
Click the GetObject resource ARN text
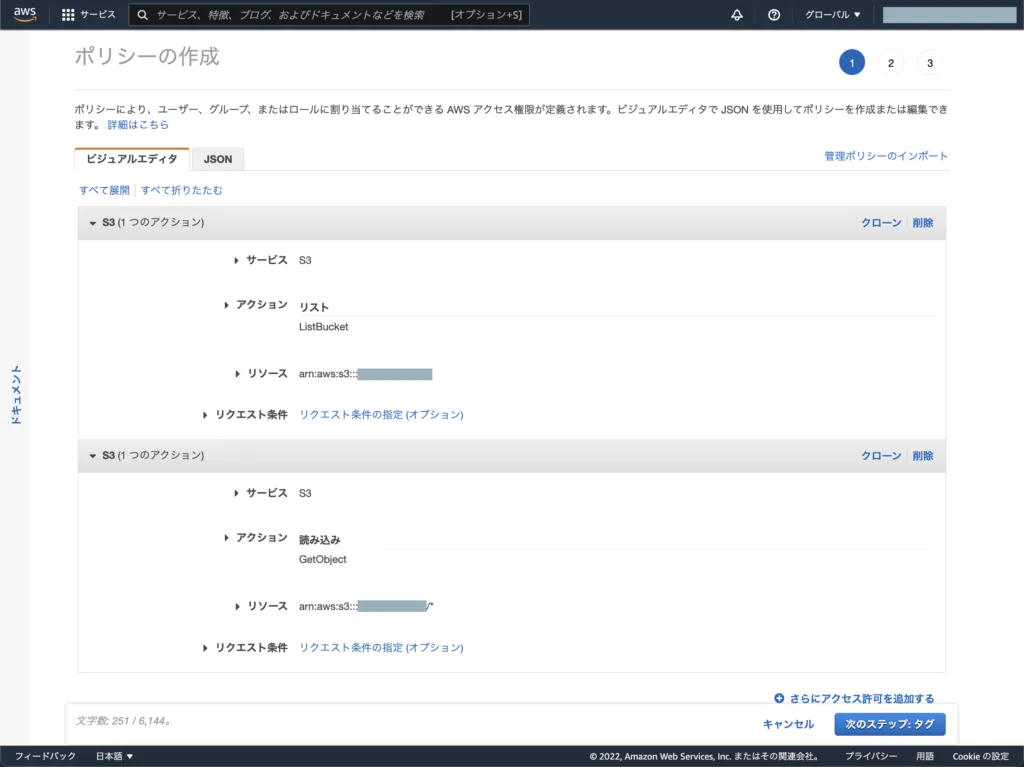coord(366,606)
